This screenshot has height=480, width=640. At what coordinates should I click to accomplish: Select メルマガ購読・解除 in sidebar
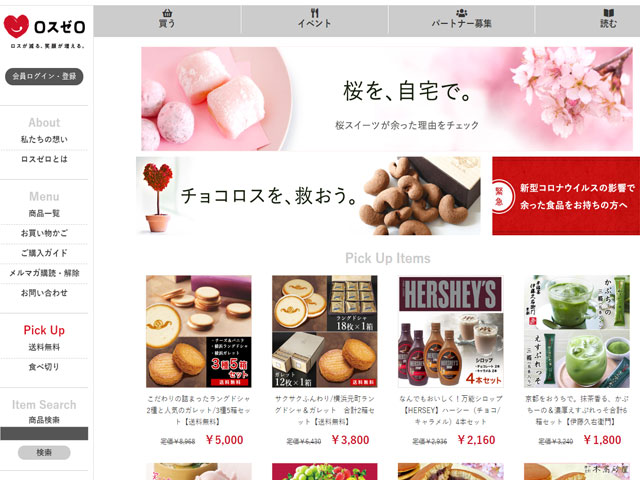pos(44,273)
